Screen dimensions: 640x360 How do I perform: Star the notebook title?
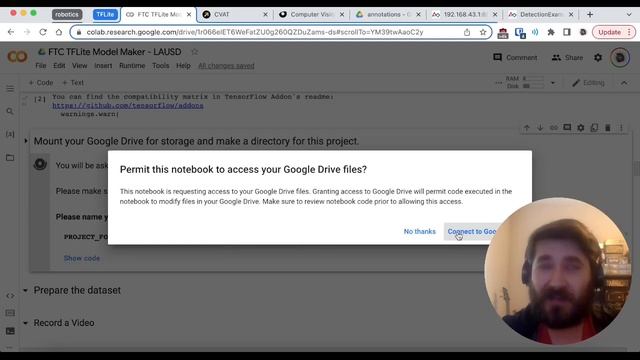click(195, 52)
